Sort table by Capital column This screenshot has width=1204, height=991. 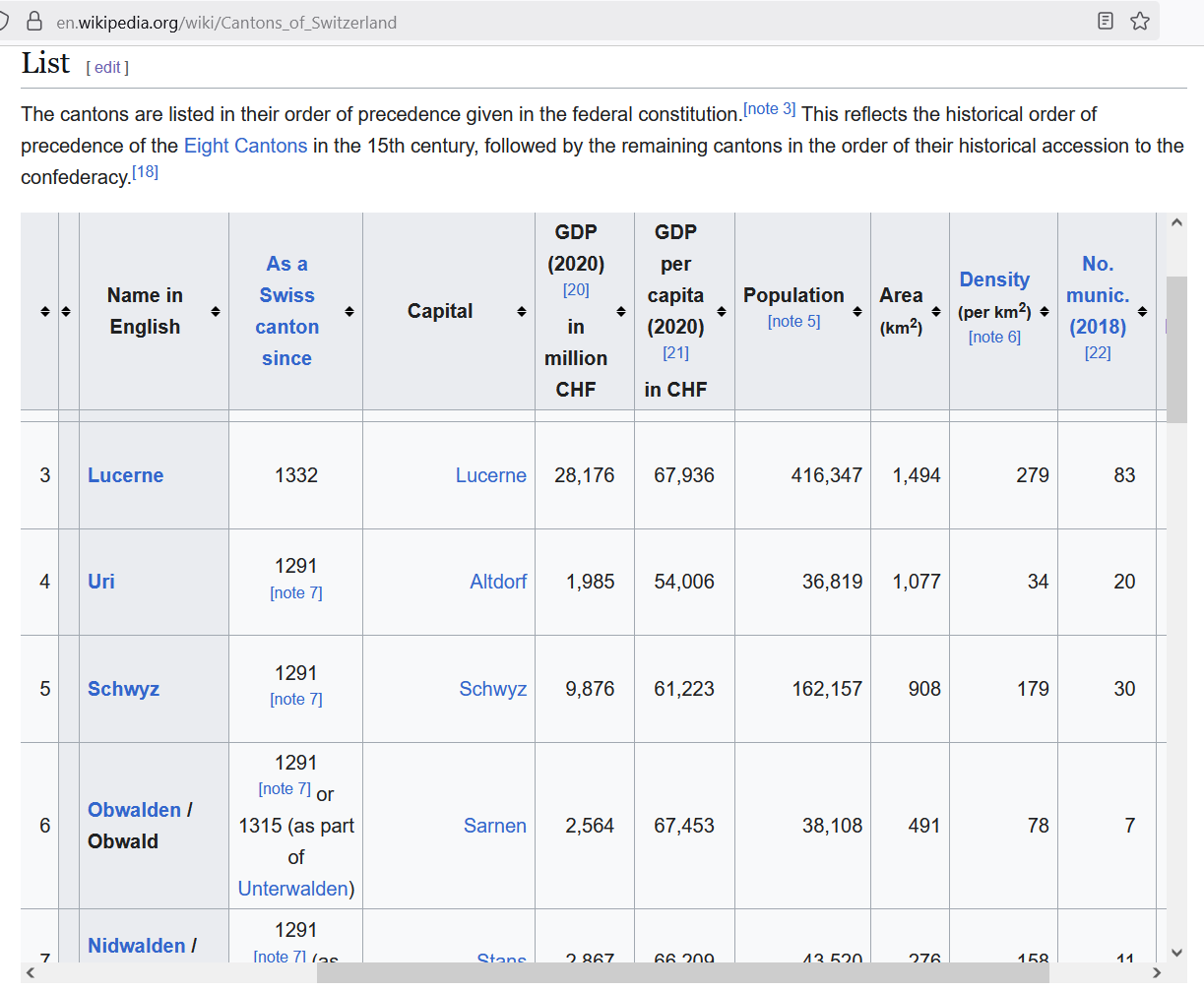tap(521, 311)
